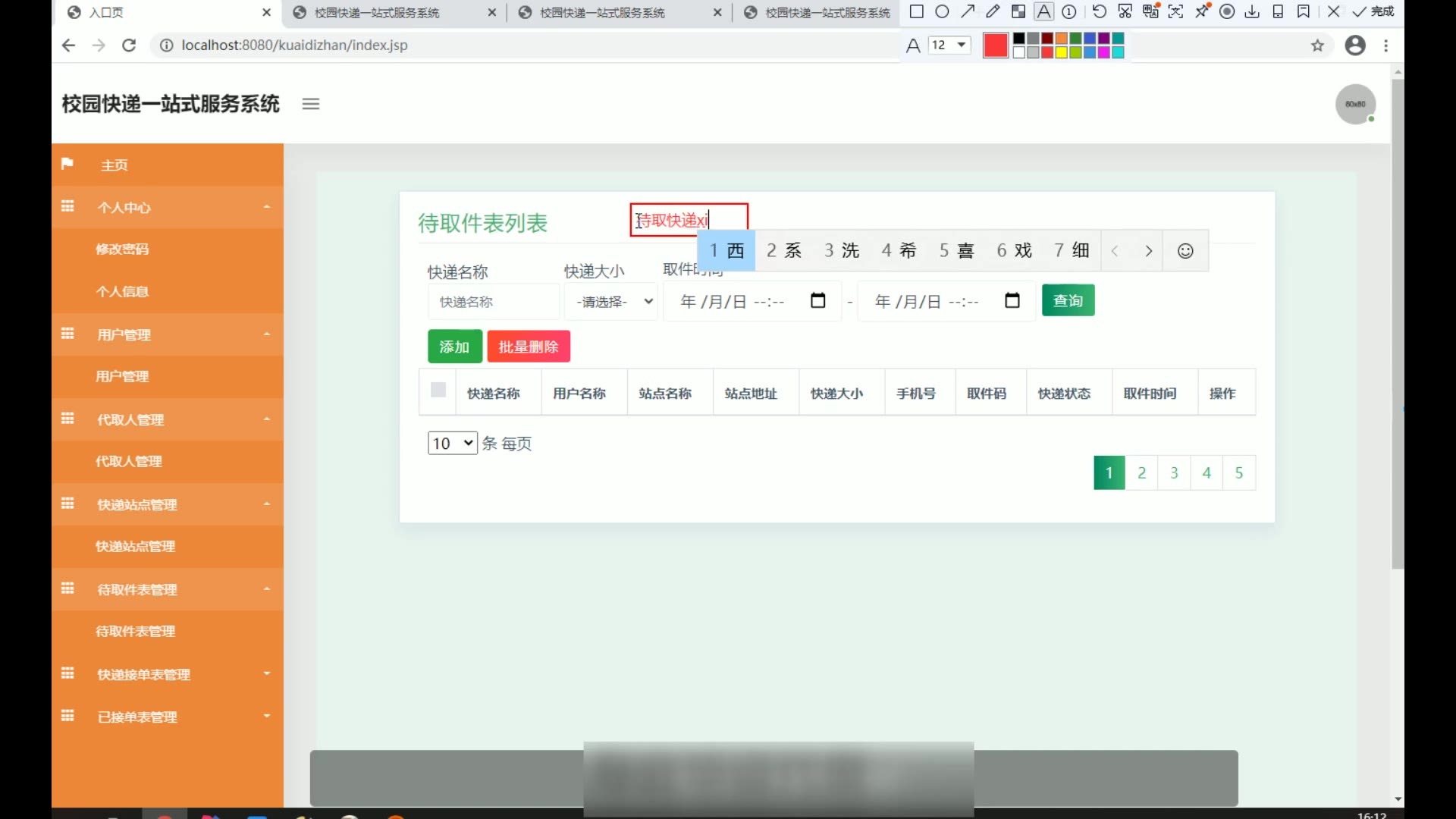The height and width of the screenshot is (819, 1456).
Task: Select the arrow drawing tool
Action: pos(968,11)
